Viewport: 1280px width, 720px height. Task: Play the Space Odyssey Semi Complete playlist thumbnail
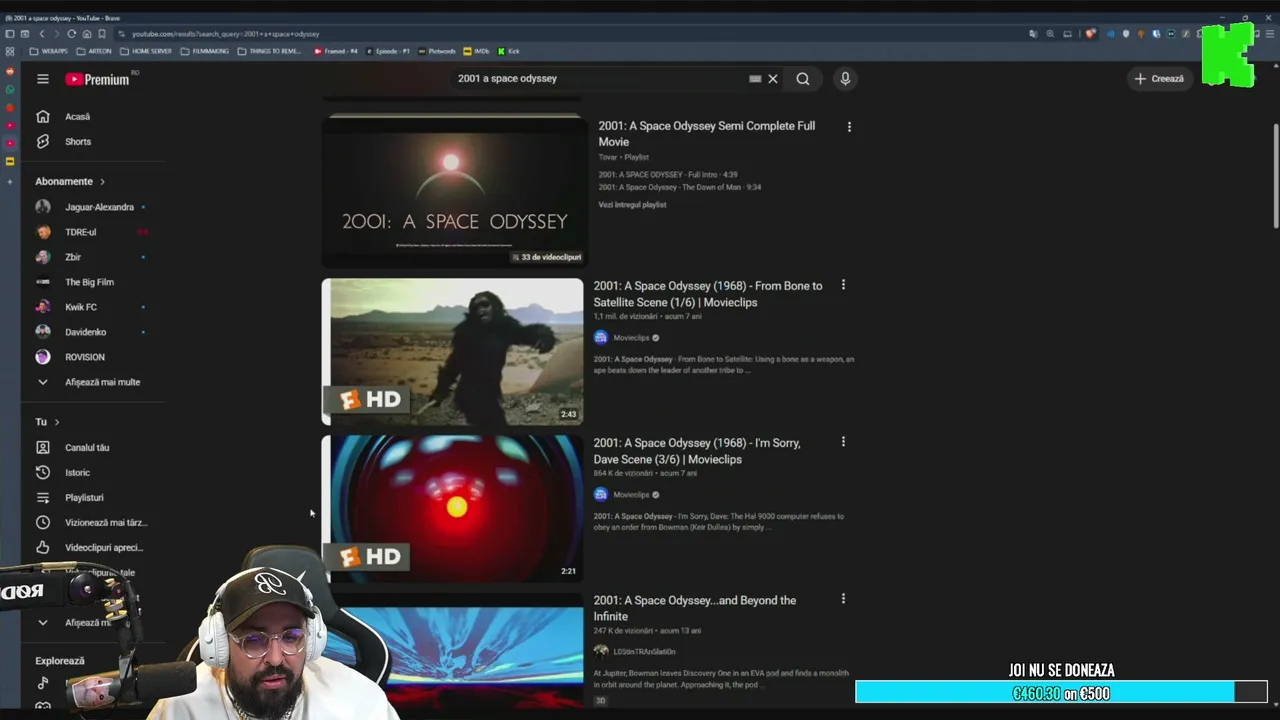pos(455,190)
